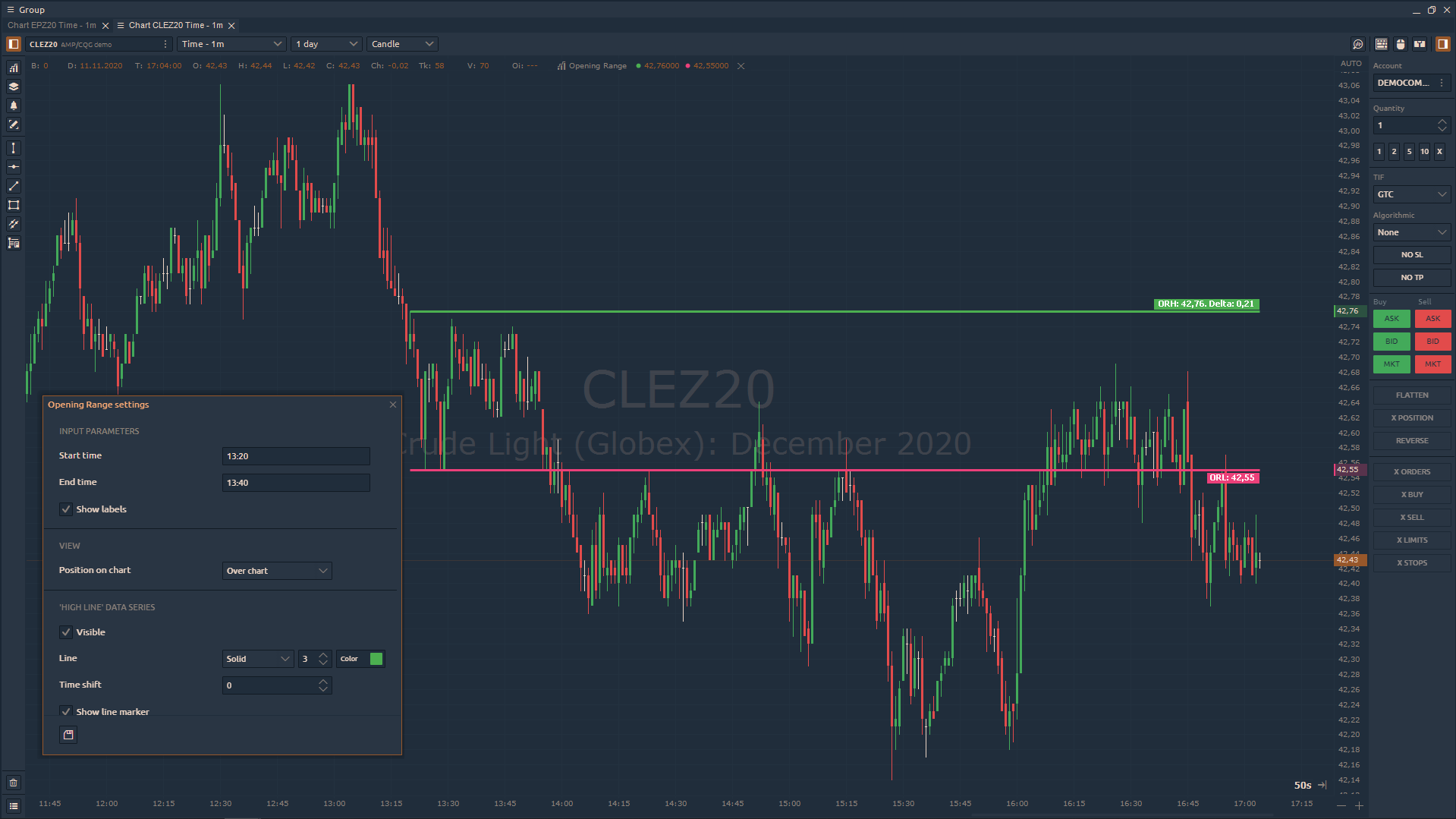Viewport: 1456px width, 819px height.
Task: Open the green high line color swatch
Action: (376, 659)
